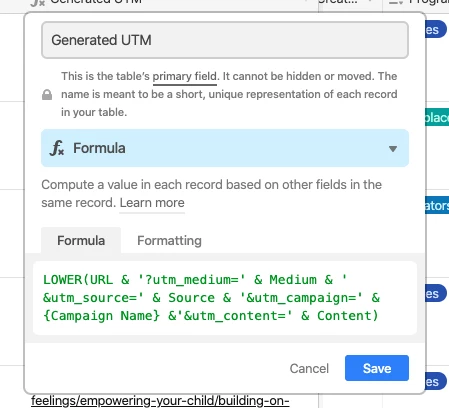Click the dropdown arrow in Formula selector
449x408 pixels.
pyautogui.click(x=393, y=149)
